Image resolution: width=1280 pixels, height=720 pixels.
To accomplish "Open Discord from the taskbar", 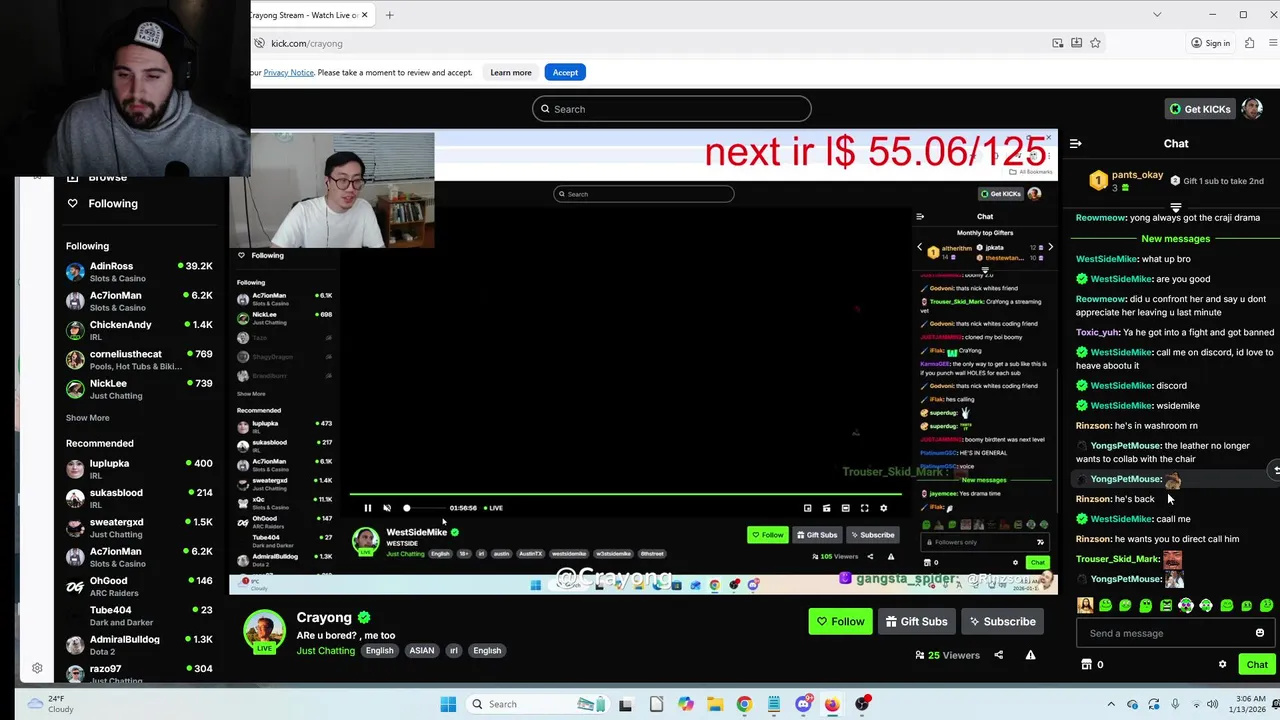I will click(x=803, y=704).
